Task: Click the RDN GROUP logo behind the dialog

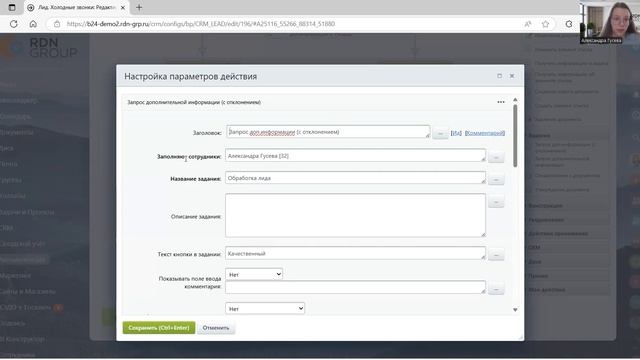Action: tap(40, 47)
